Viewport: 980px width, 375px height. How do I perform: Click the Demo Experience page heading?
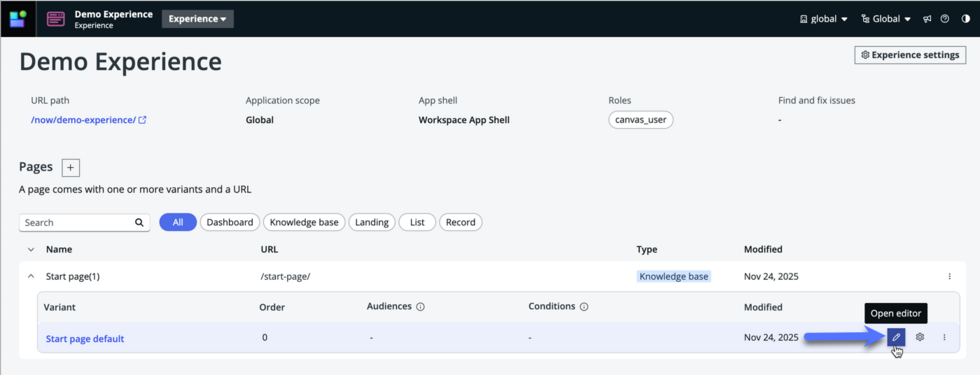pos(121,62)
